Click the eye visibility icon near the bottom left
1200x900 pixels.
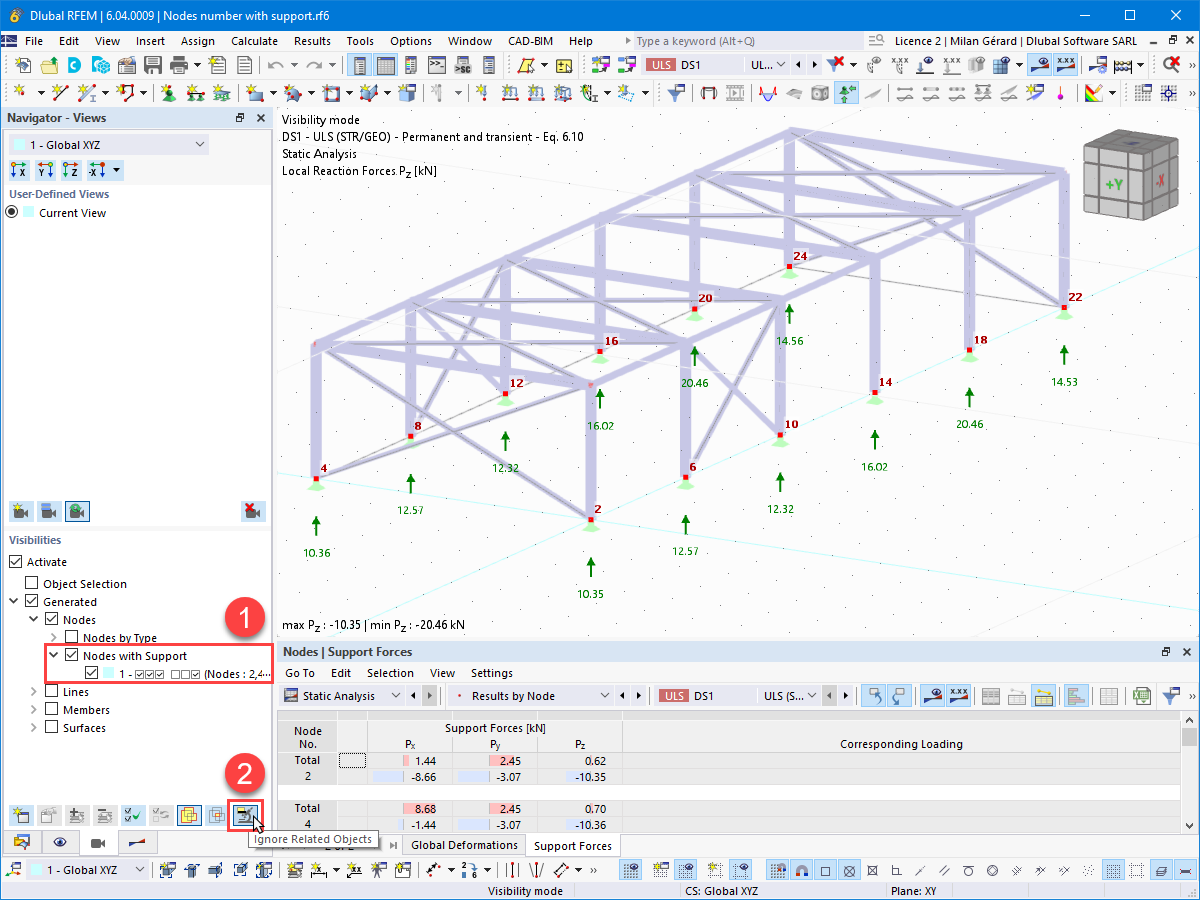coord(59,842)
